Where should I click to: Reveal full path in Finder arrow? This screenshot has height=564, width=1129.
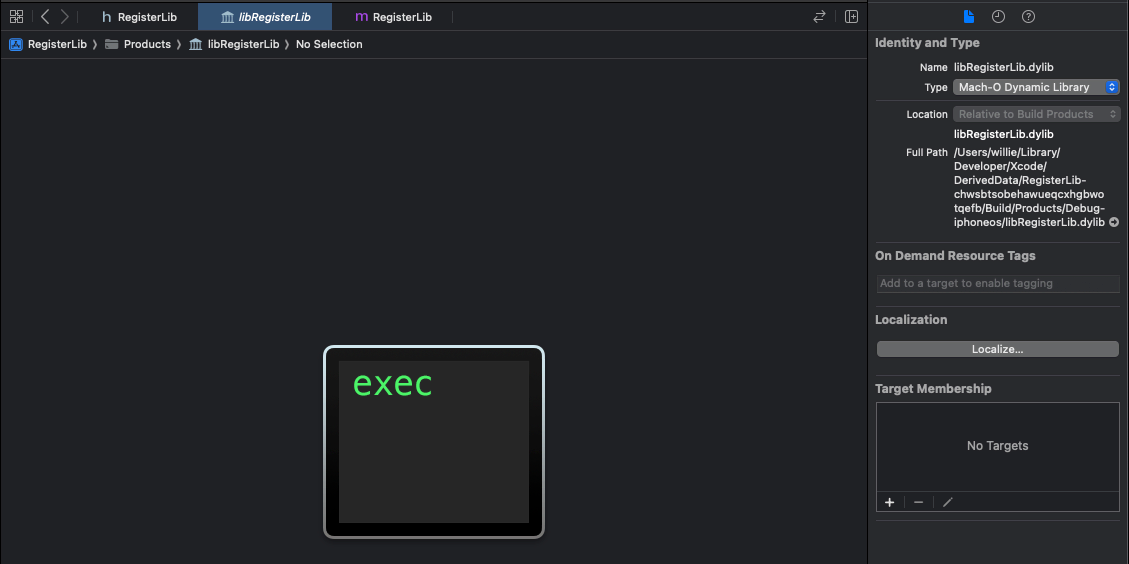pos(1114,222)
